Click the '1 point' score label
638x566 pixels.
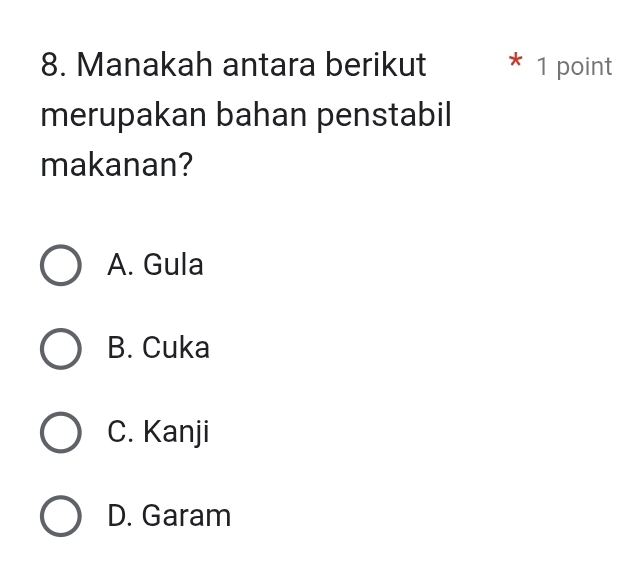coord(573,67)
